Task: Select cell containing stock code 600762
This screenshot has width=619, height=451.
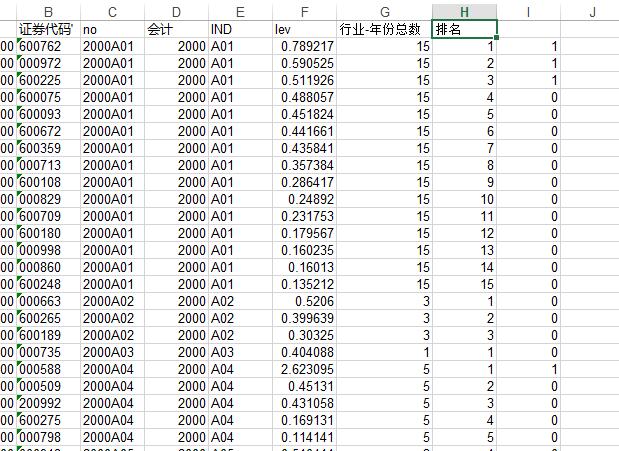Action: click(48, 47)
